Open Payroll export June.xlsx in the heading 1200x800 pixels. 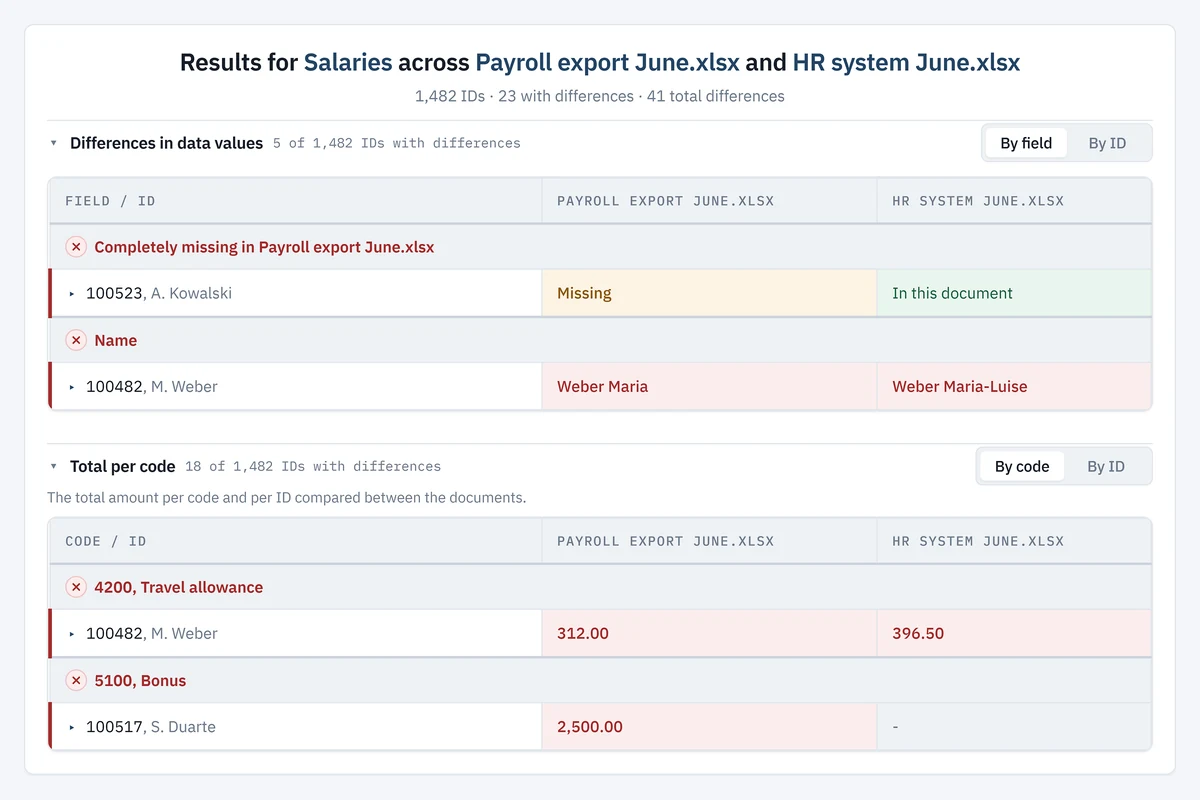607,63
